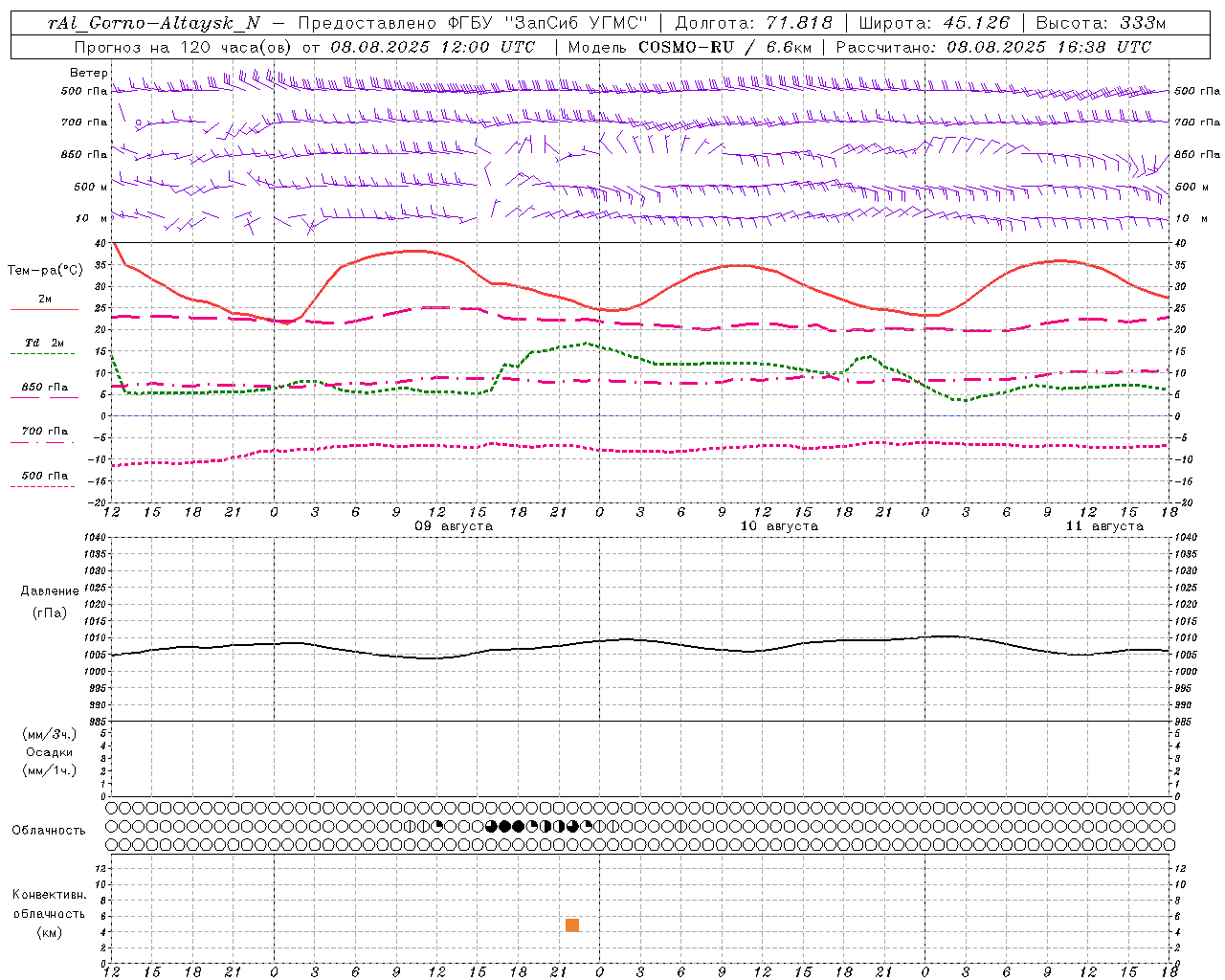Click the '(мм/1ч.)' precipitation unit label

(50, 770)
